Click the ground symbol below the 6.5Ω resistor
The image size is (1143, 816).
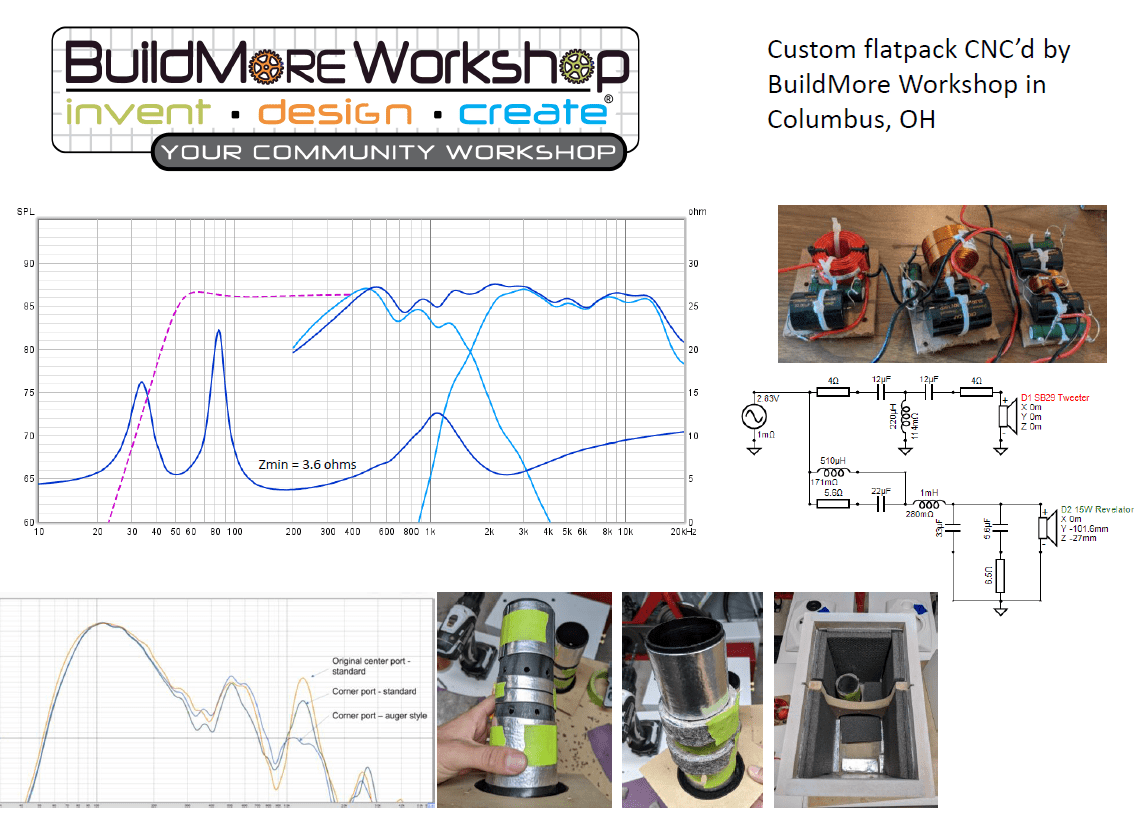tap(1000, 611)
